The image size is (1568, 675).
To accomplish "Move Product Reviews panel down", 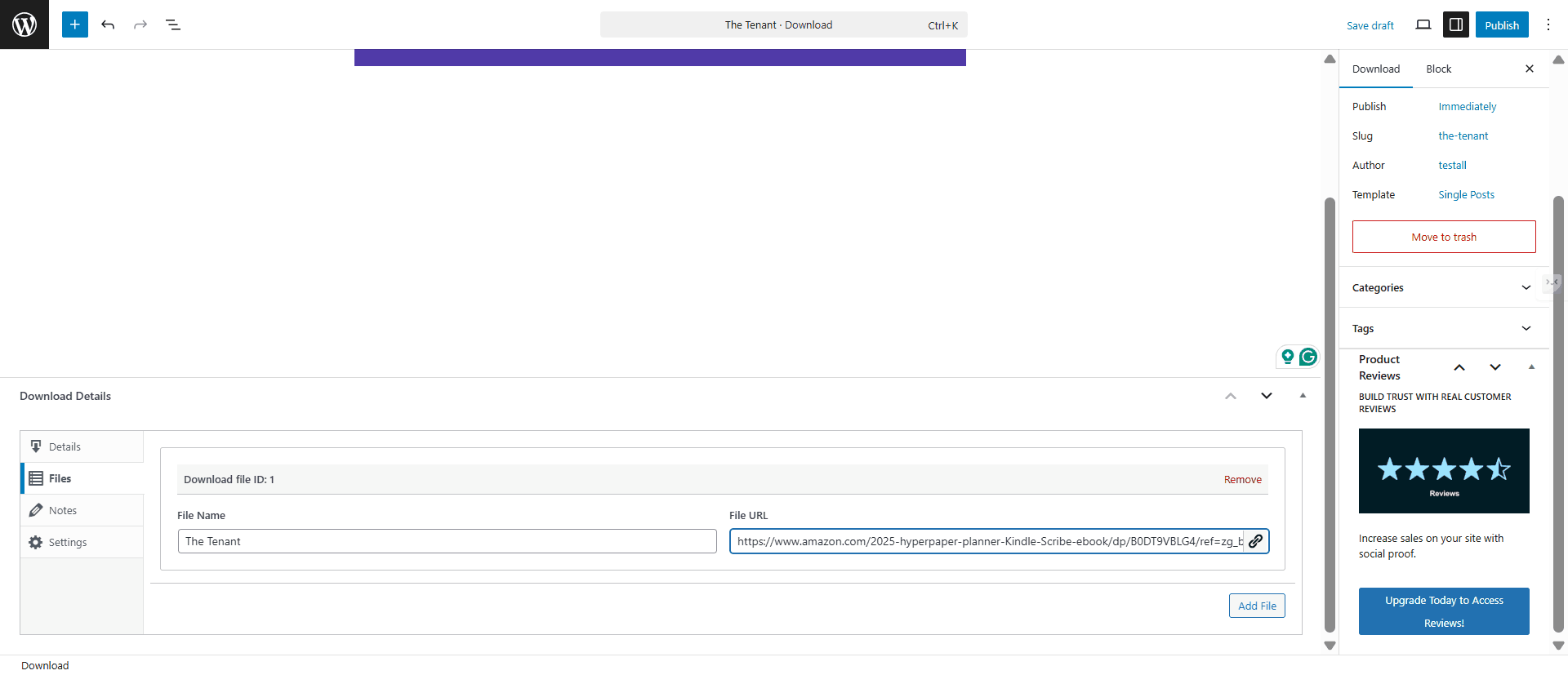I will pyautogui.click(x=1495, y=367).
